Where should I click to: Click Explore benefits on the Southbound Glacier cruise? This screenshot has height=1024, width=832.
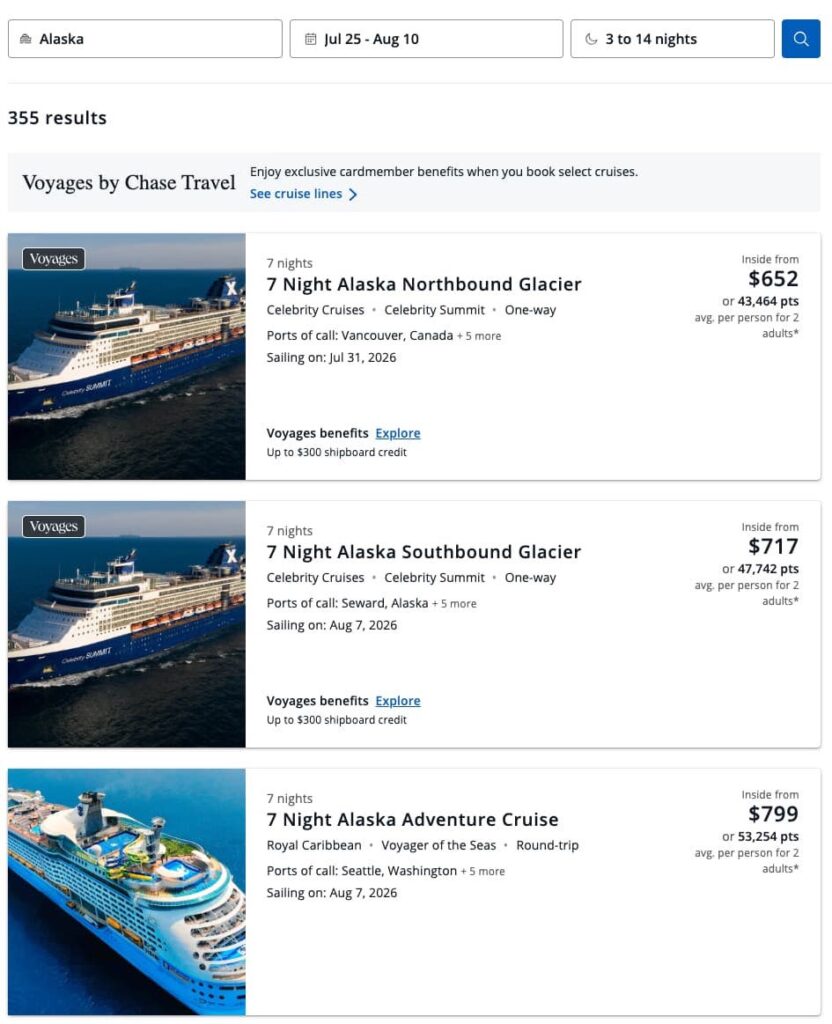tap(397, 701)
